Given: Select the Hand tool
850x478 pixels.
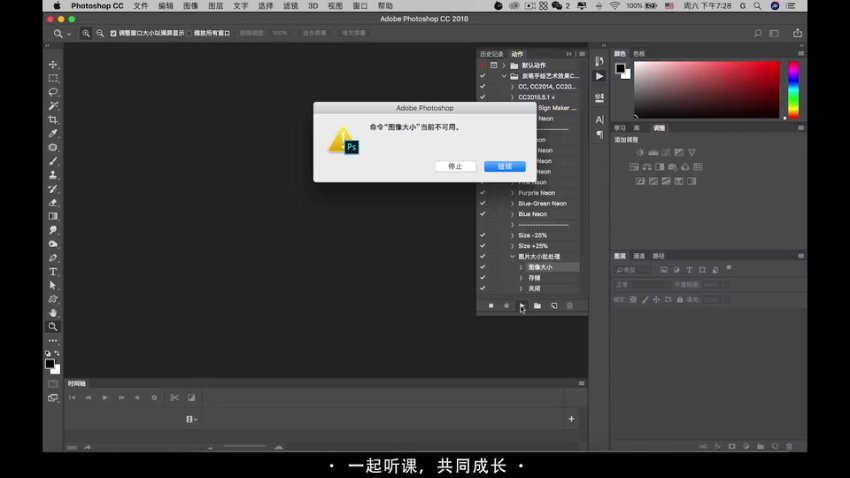Looking at the screenshot, I should pyautogui.click(x=53, y=313).
